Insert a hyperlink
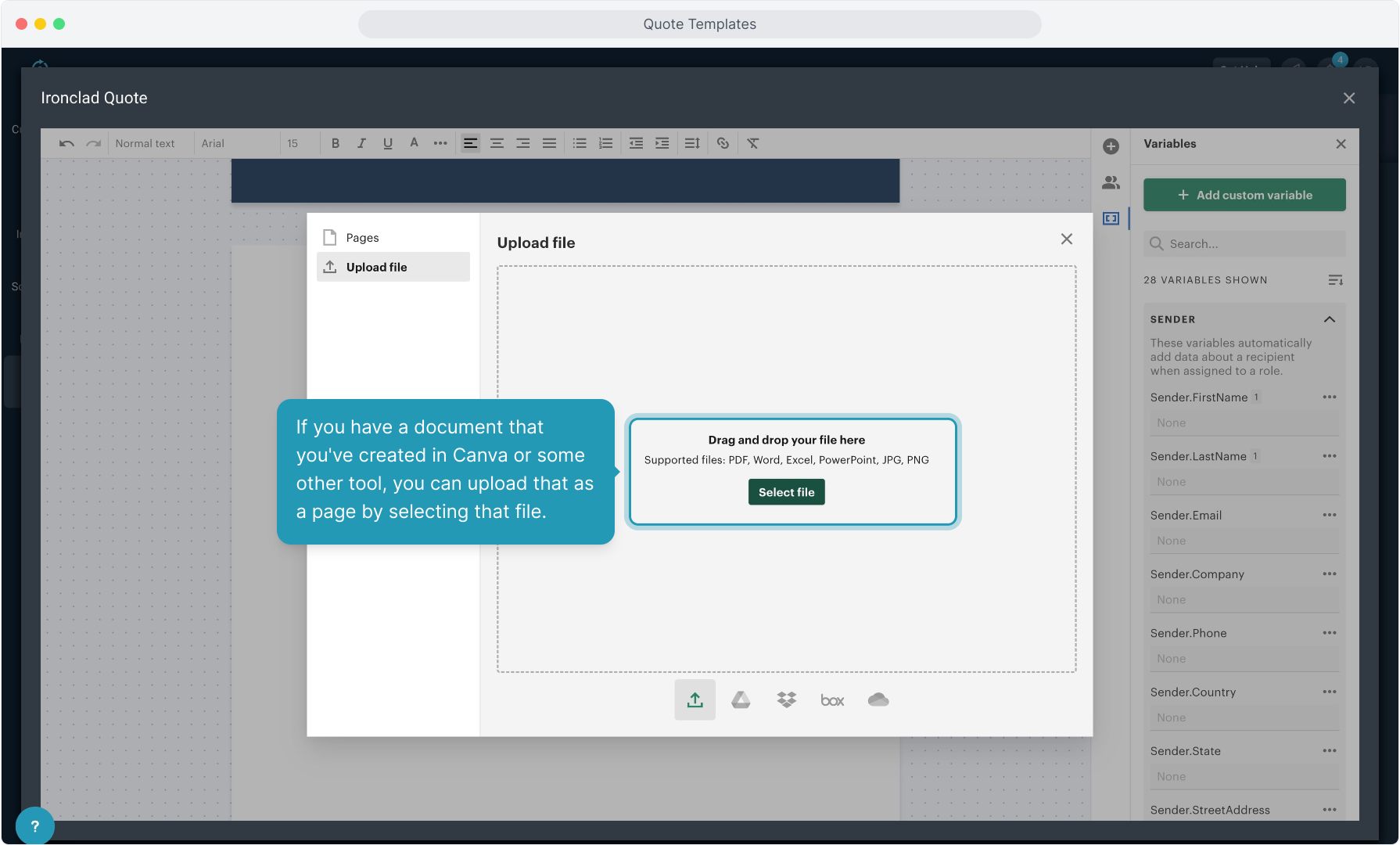This screenshot has height=845, width=1400. (x=723, y=143)
